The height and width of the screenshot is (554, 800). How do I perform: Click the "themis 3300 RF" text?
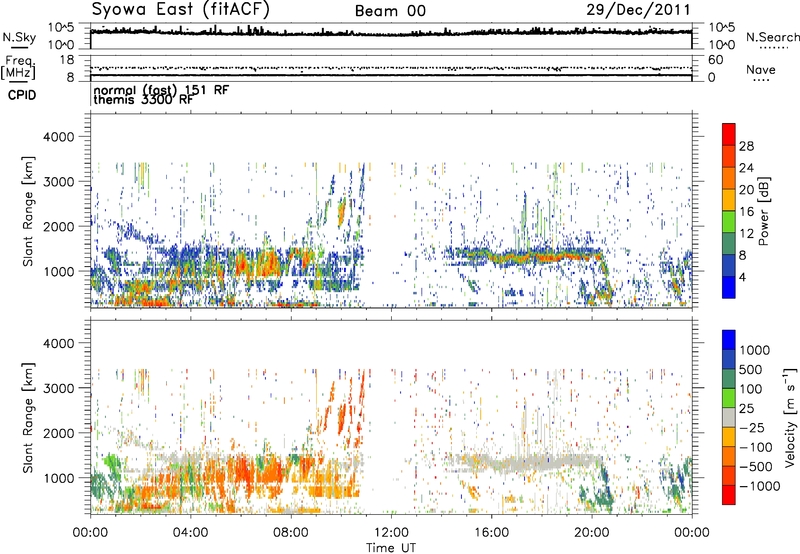143,100
